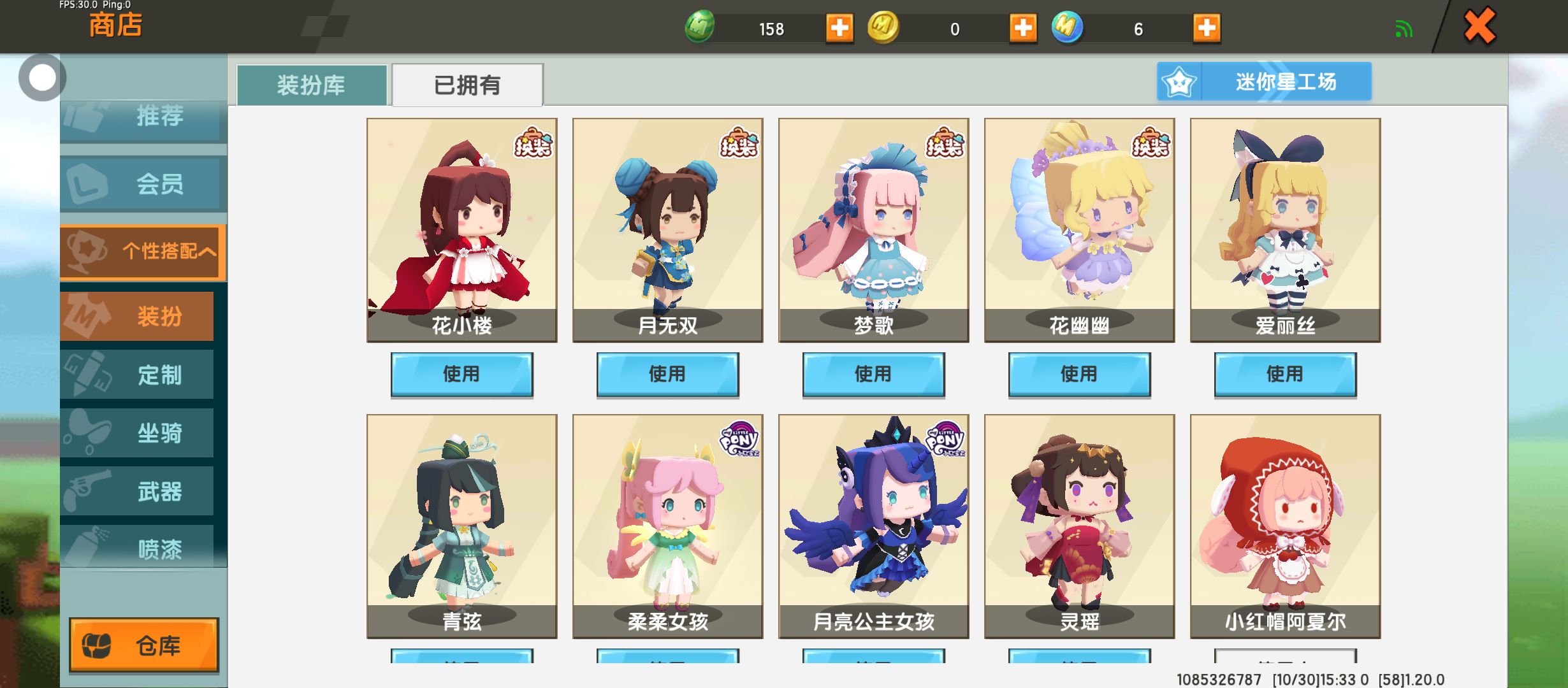Click the My Little Pony badge on 柔柔女孩

tap(739, 438)
